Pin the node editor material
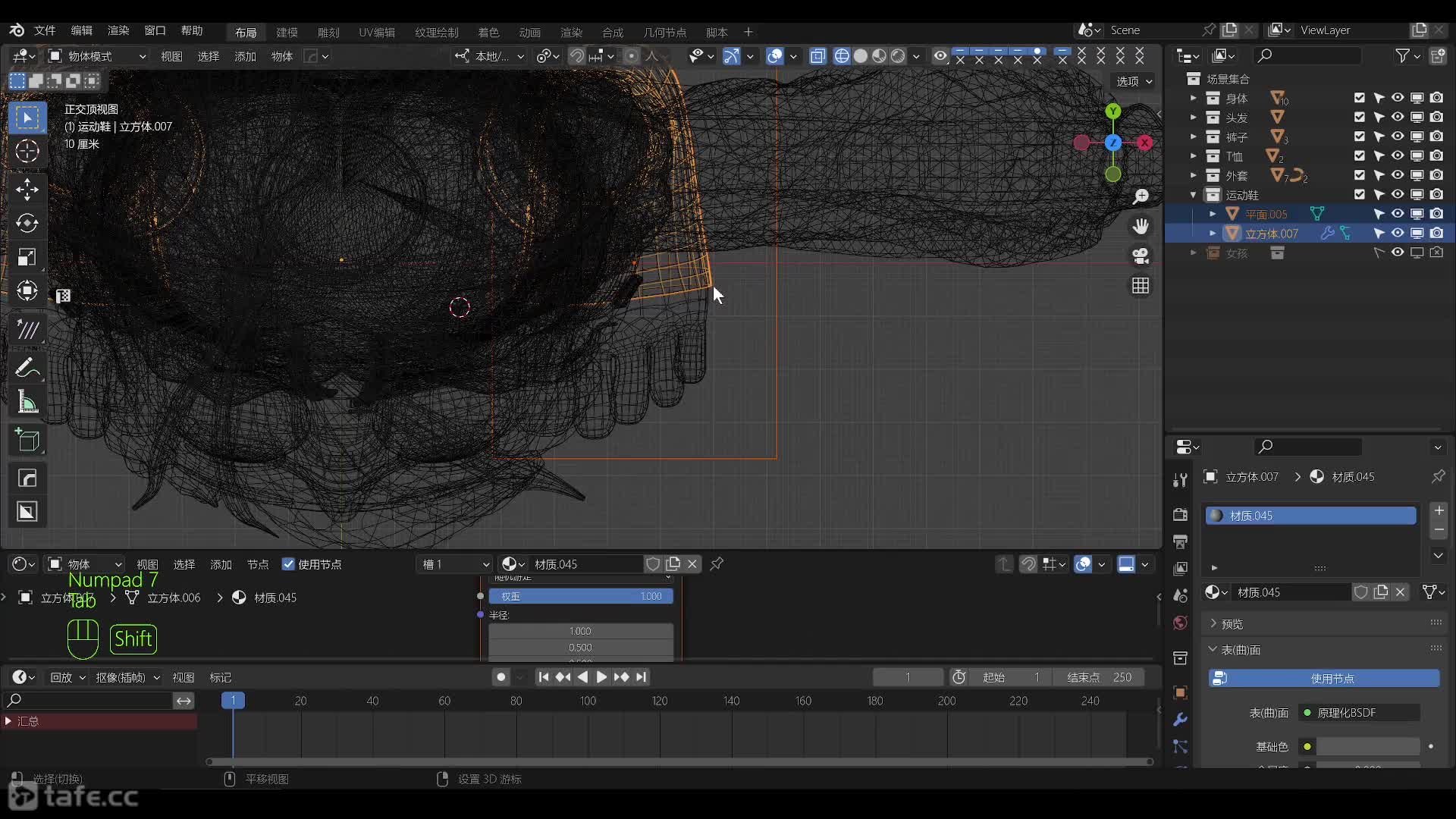 point(717,563)
